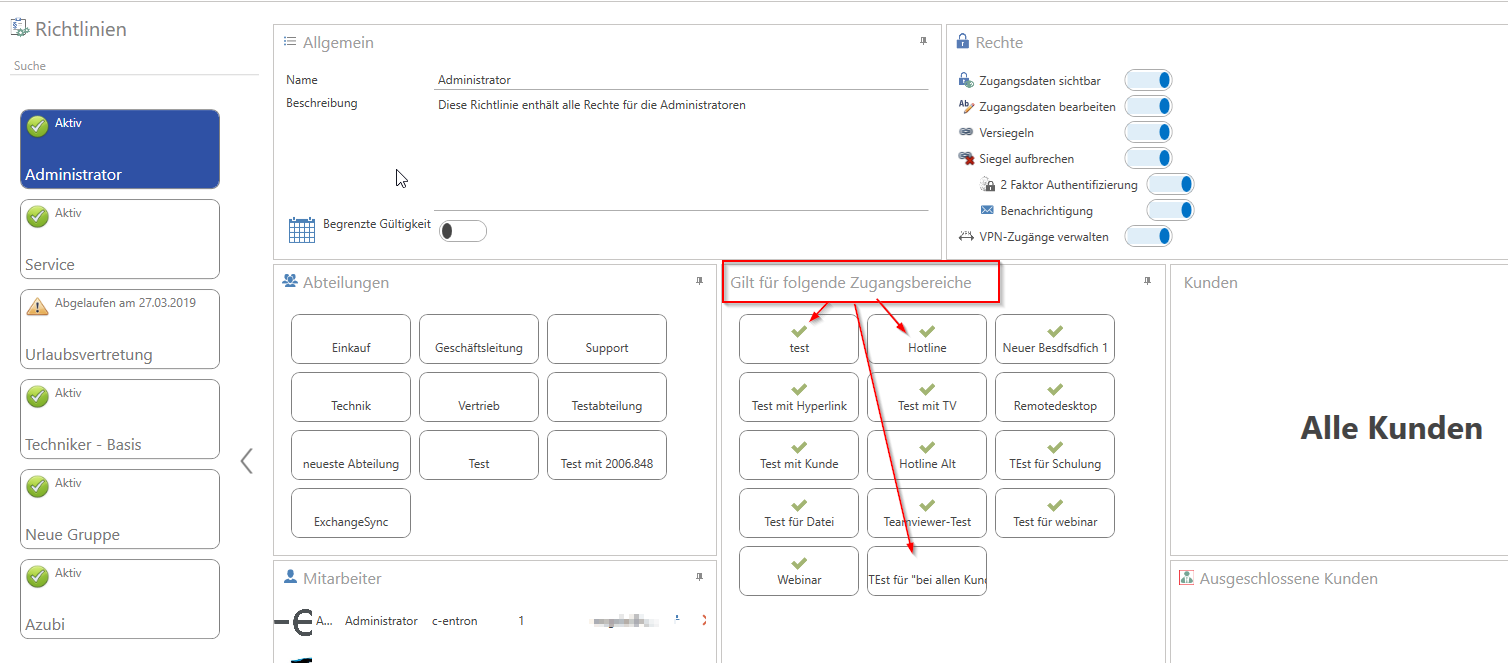1508x663 pixels.
Task: Turn off VPN-Zugänge verwalten toggle
Action: [x=1147, y=237]
